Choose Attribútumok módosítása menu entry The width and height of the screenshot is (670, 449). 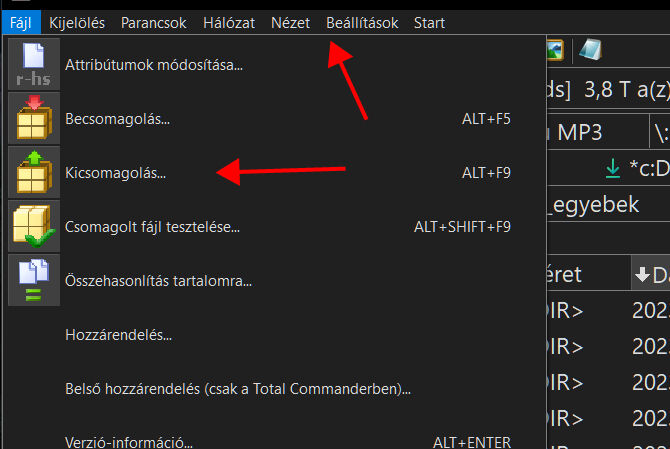pyautogui.click(x=154, y=65)
